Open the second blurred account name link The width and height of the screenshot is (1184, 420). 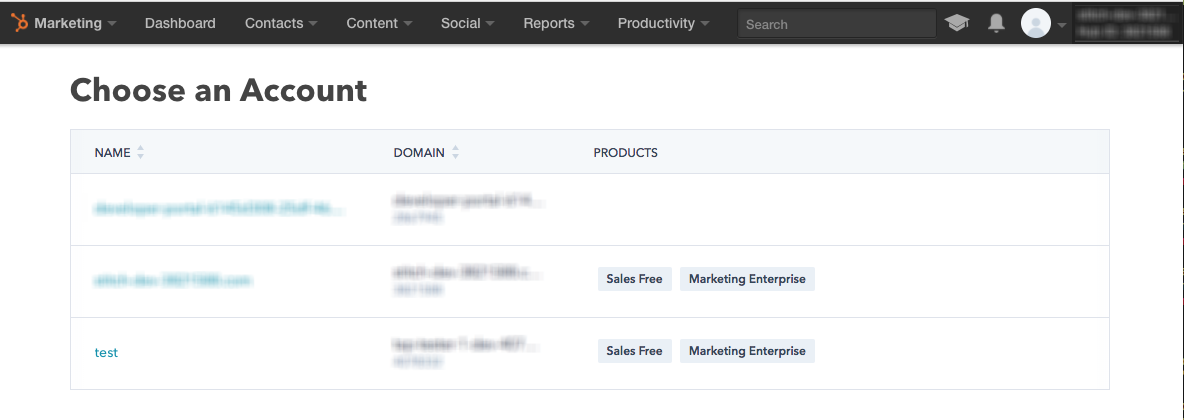pyautogui.click(x=172, y=282)
